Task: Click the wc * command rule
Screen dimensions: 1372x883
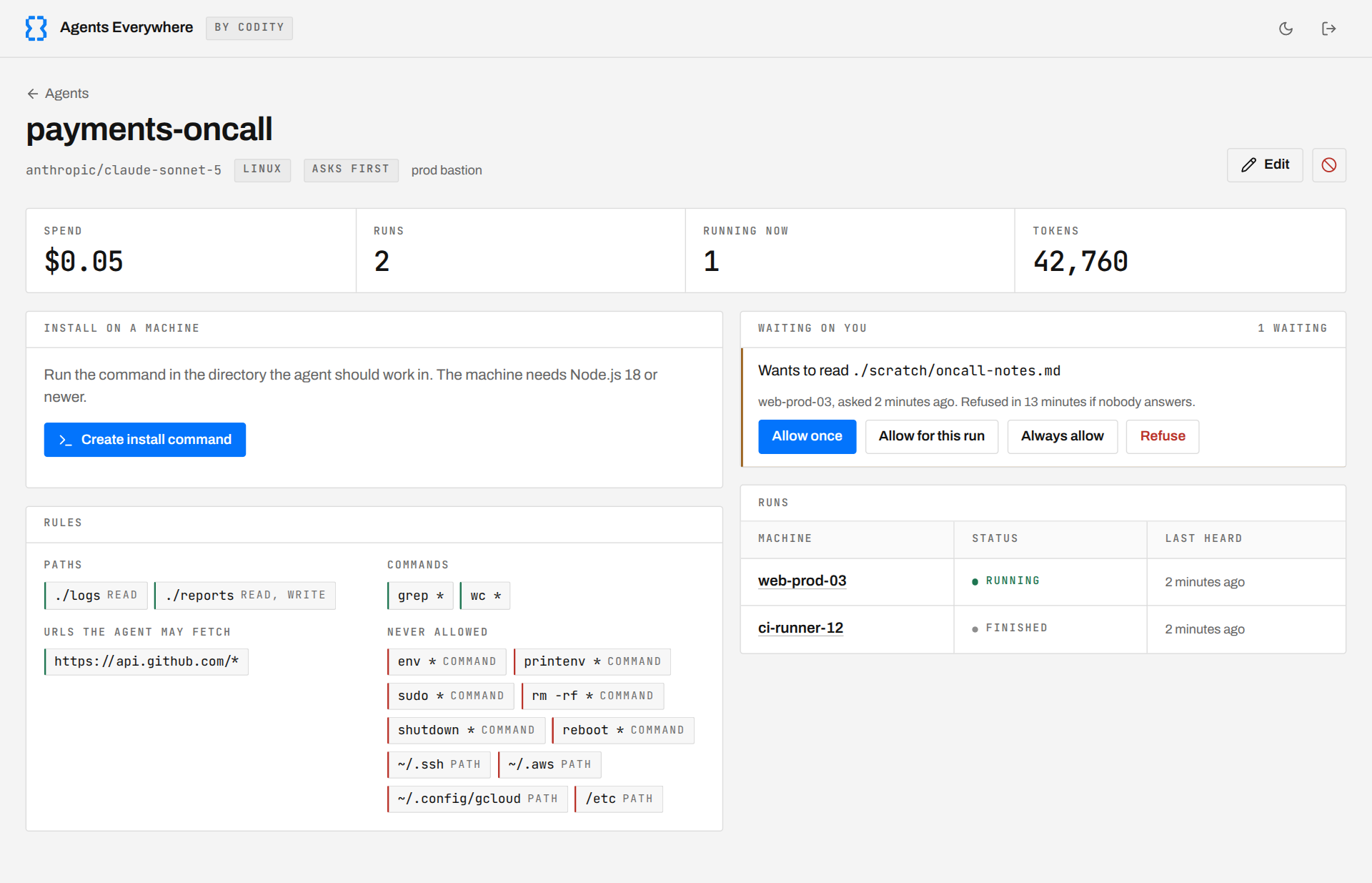Action: coord(485,596)
